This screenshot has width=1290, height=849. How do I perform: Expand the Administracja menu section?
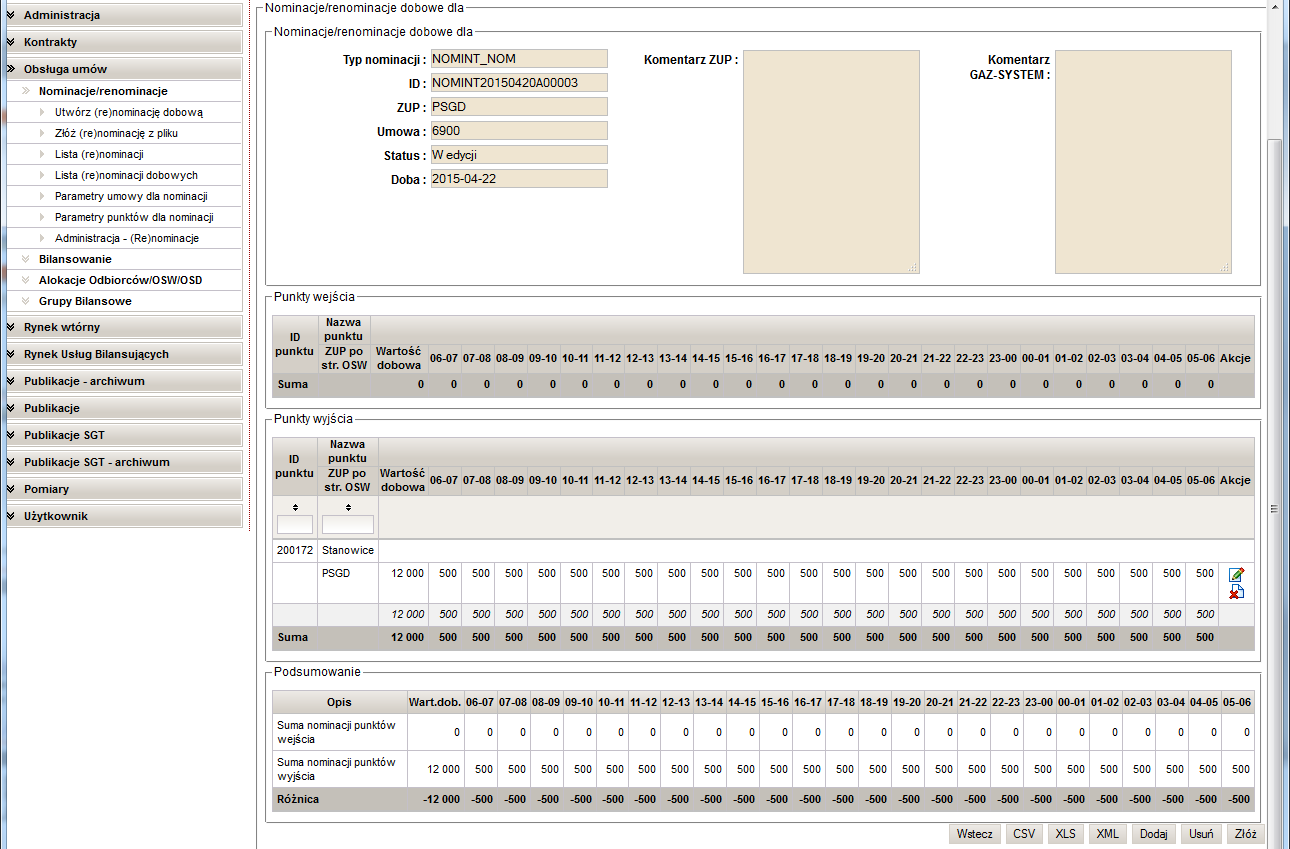click(124, 16)
